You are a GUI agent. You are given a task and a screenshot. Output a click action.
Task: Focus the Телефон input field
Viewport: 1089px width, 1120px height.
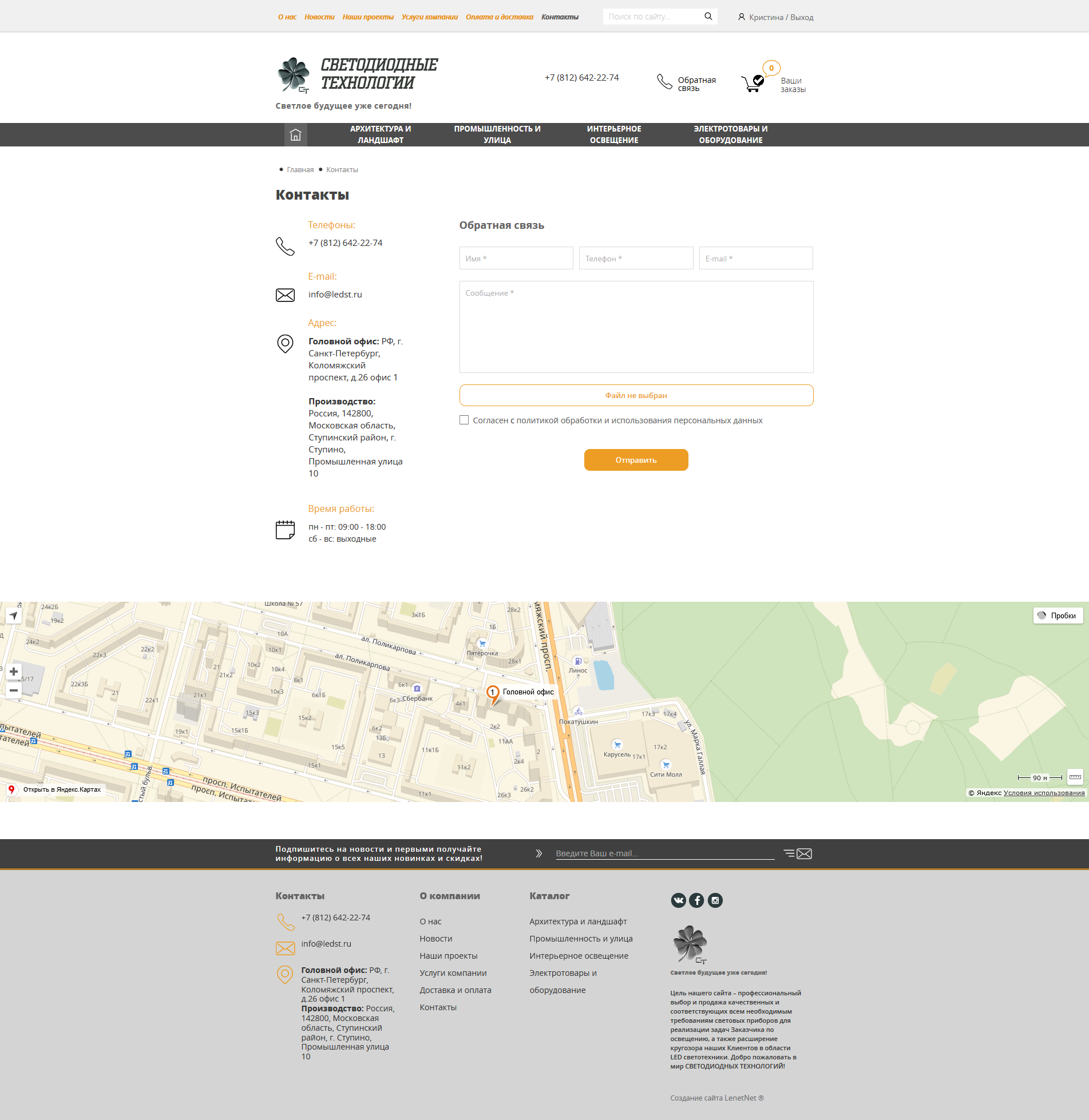click(x=636, y=258)
